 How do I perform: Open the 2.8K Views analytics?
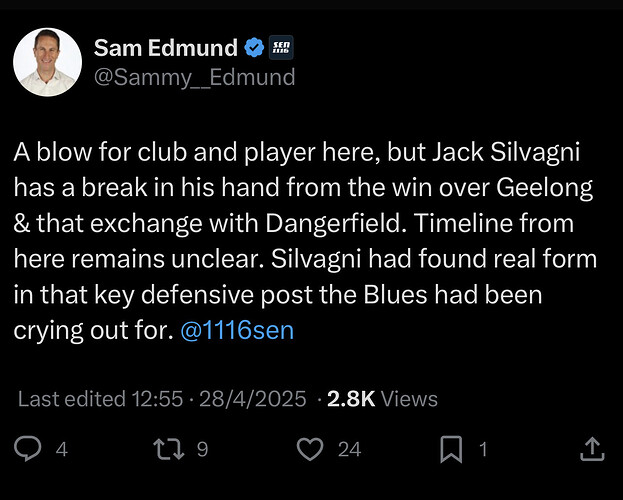click(382, 399)
